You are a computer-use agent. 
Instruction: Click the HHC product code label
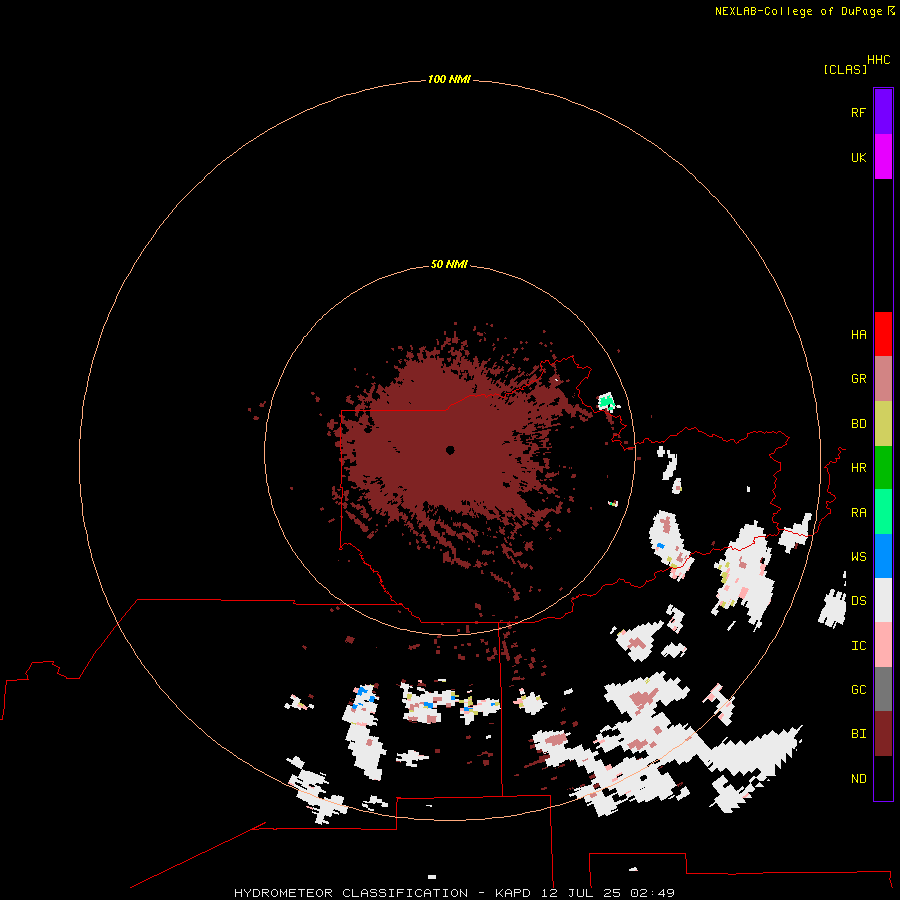pyautogui.click(x=878, y=60)
